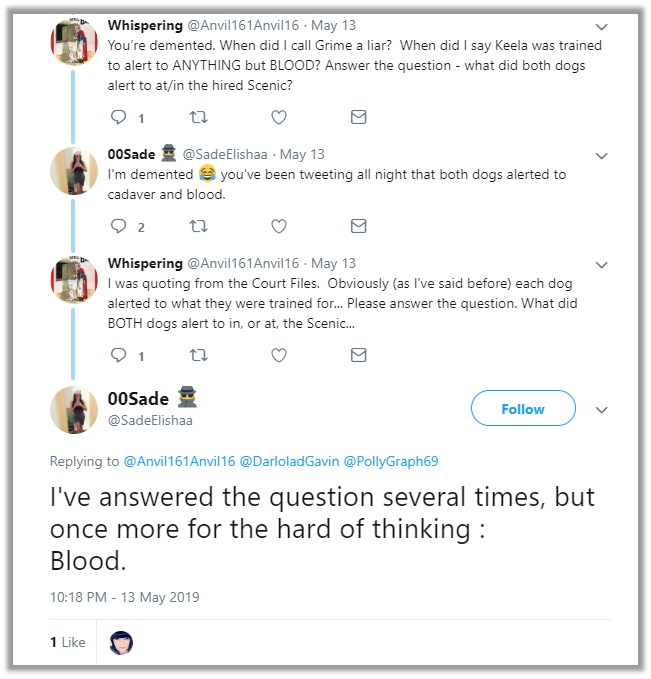651x679 pixels.
Task: Expand options menu on 'I'm demented' tweet
Action: click(x=602, y=156)
